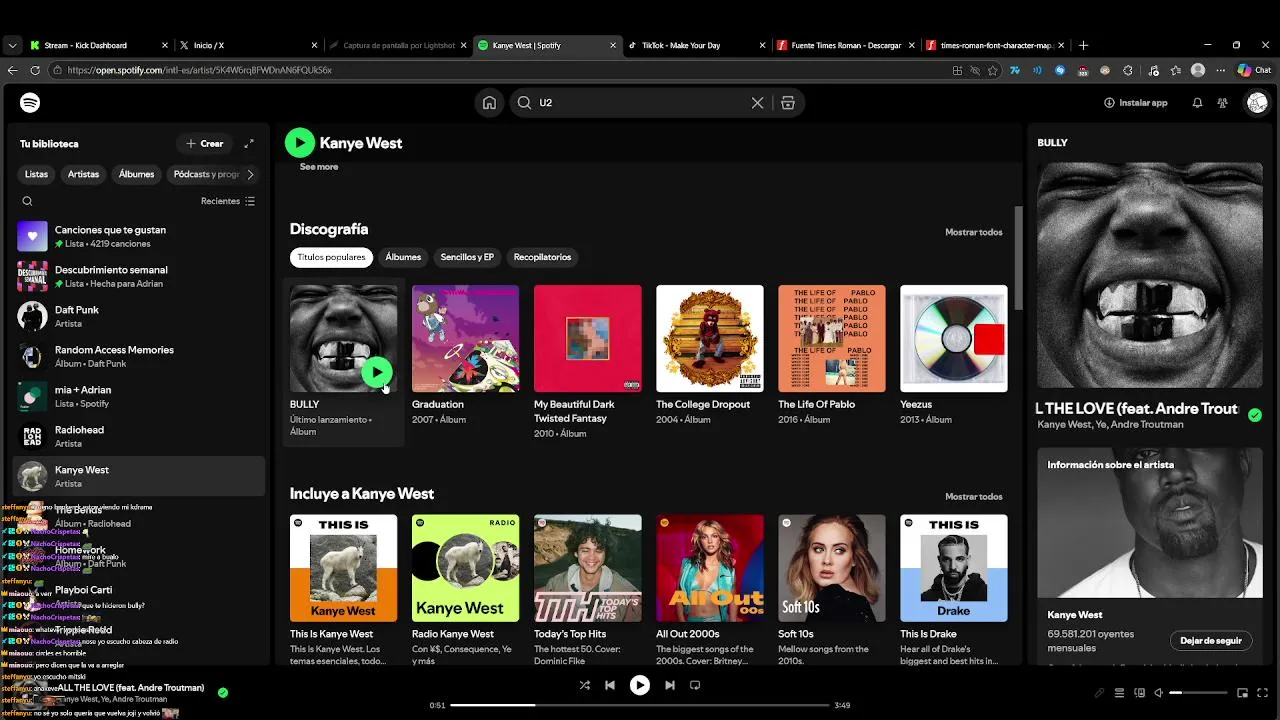1280x720 pixels.
Task: Open the notifications bell
Action: pyautogui.click(x=1197, y=103)
